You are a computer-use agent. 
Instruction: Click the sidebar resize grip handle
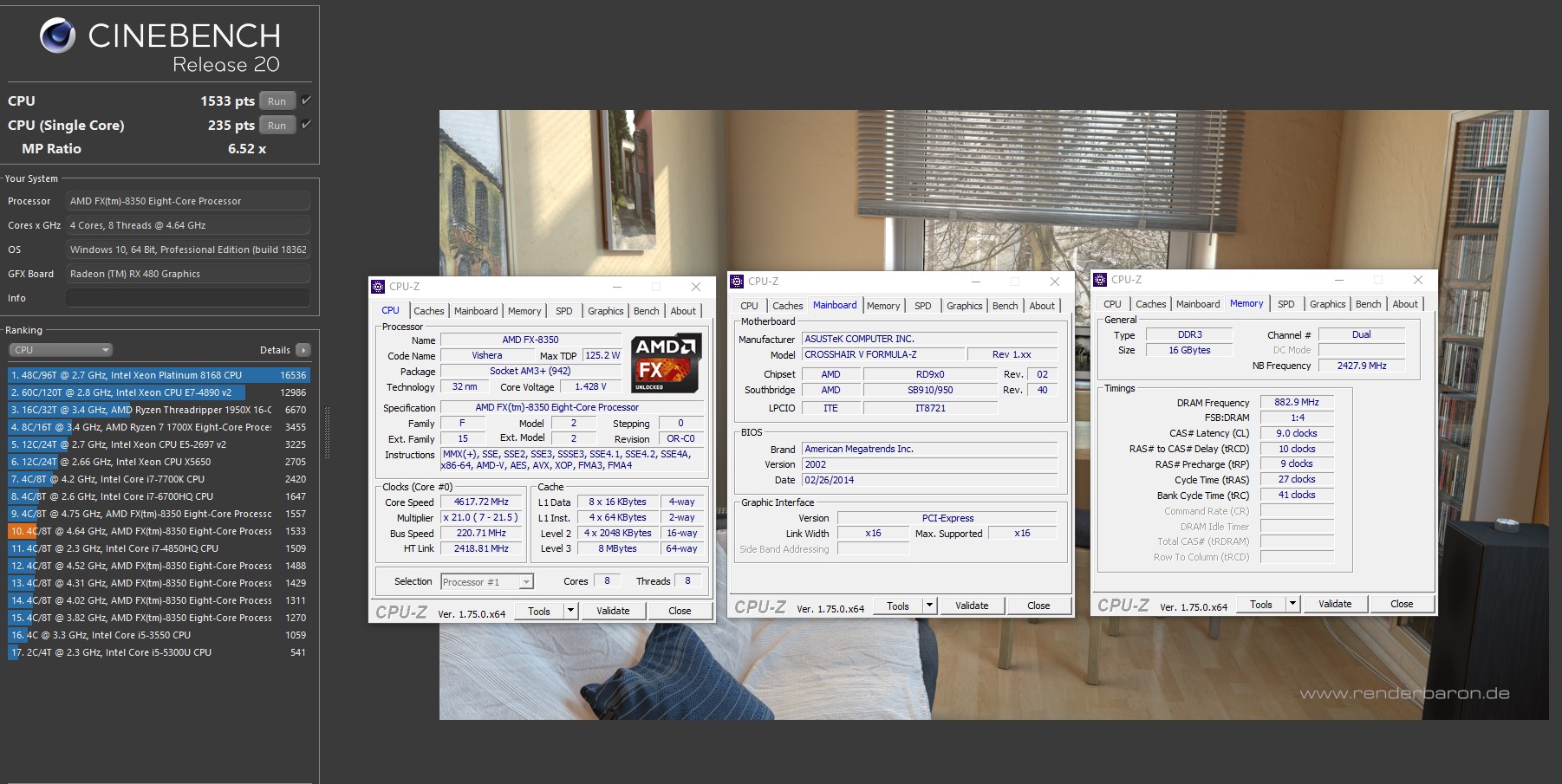tap(327, 433)
